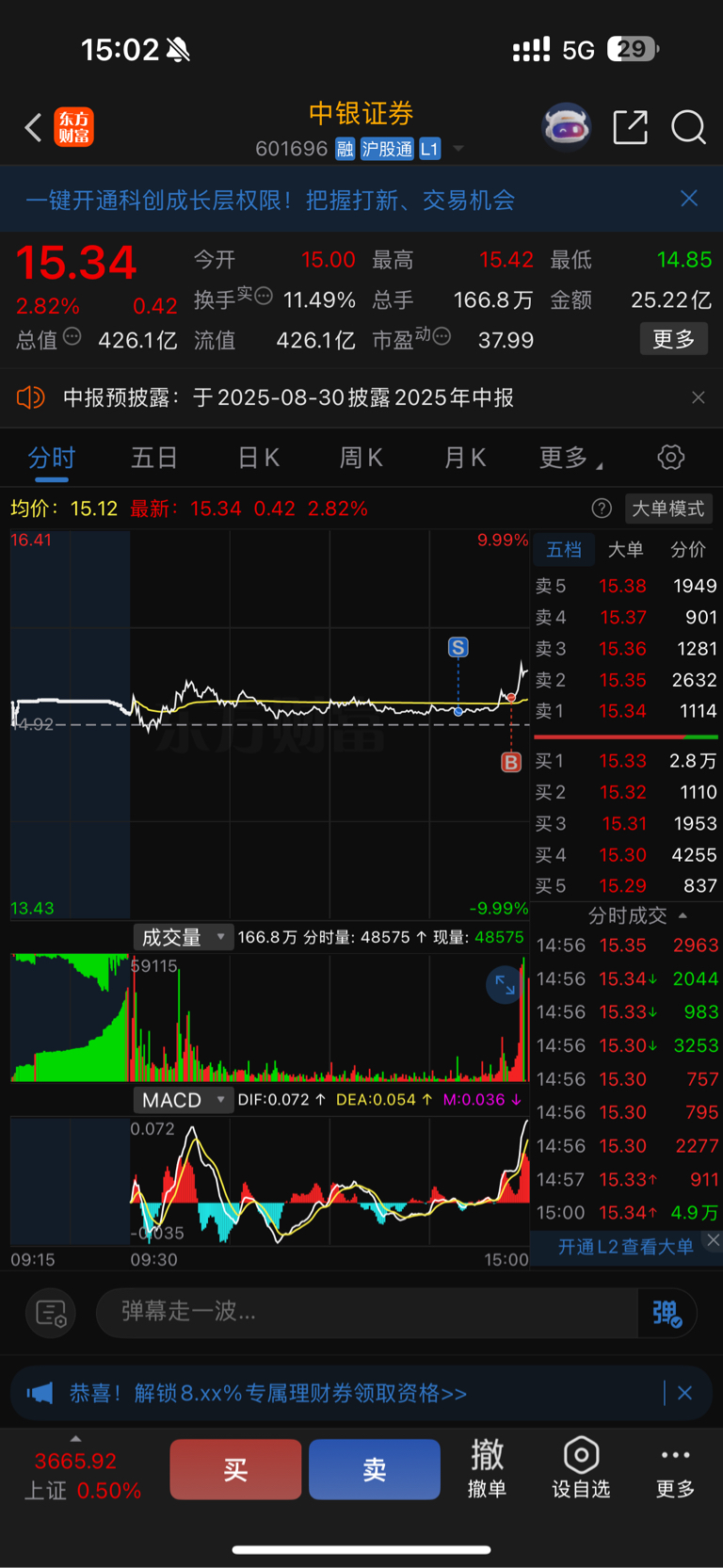This screenshot has height=1568, width=723.
Task: Close the 理财券 promotion bar
Action: [x=685, y=1393]
